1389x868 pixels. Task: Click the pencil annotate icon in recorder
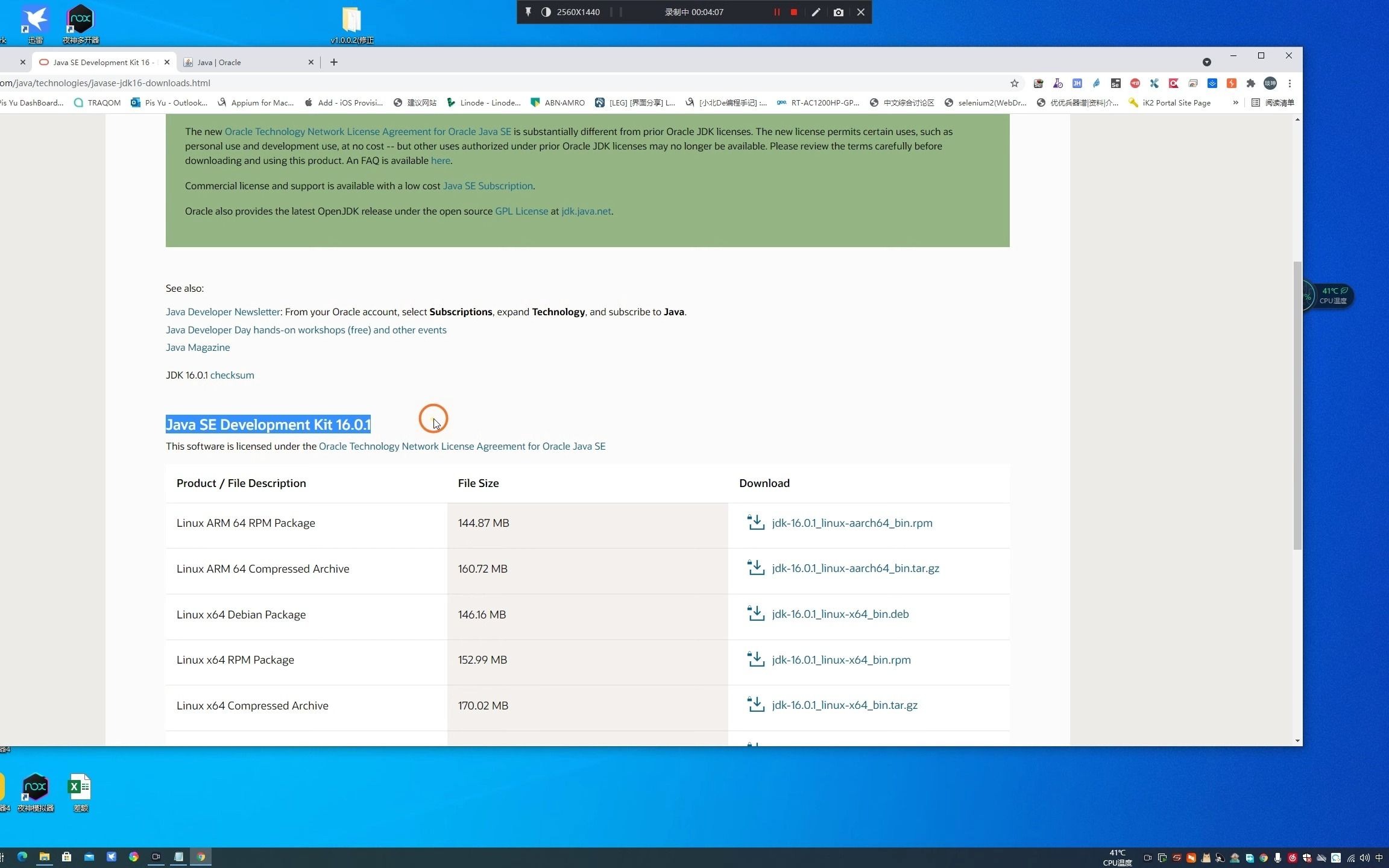(816, 12)
